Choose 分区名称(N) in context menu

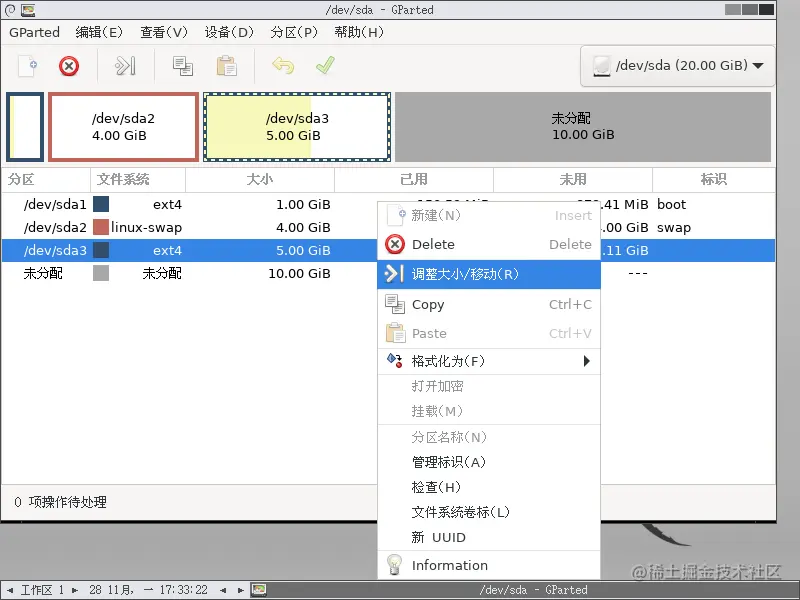pyautogui.click(x=489, y=438)
